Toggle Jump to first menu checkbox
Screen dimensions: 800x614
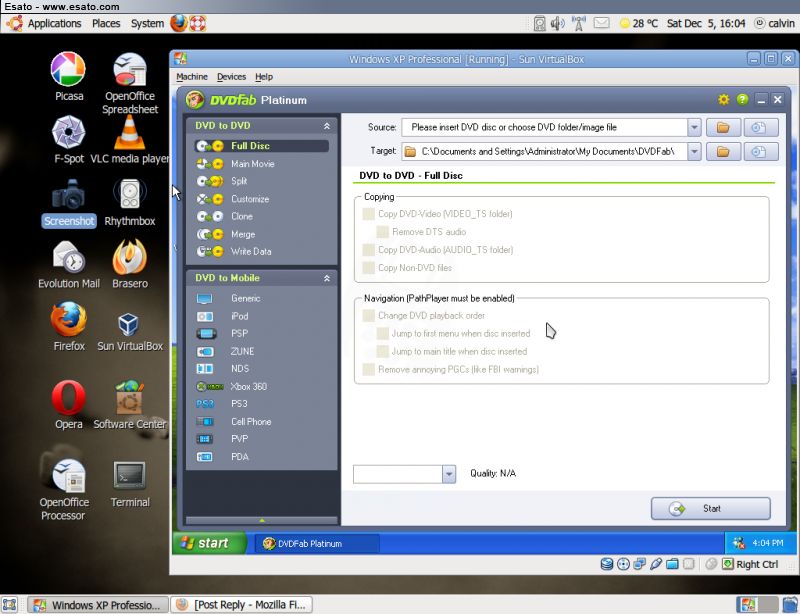[x=383, y=333]
